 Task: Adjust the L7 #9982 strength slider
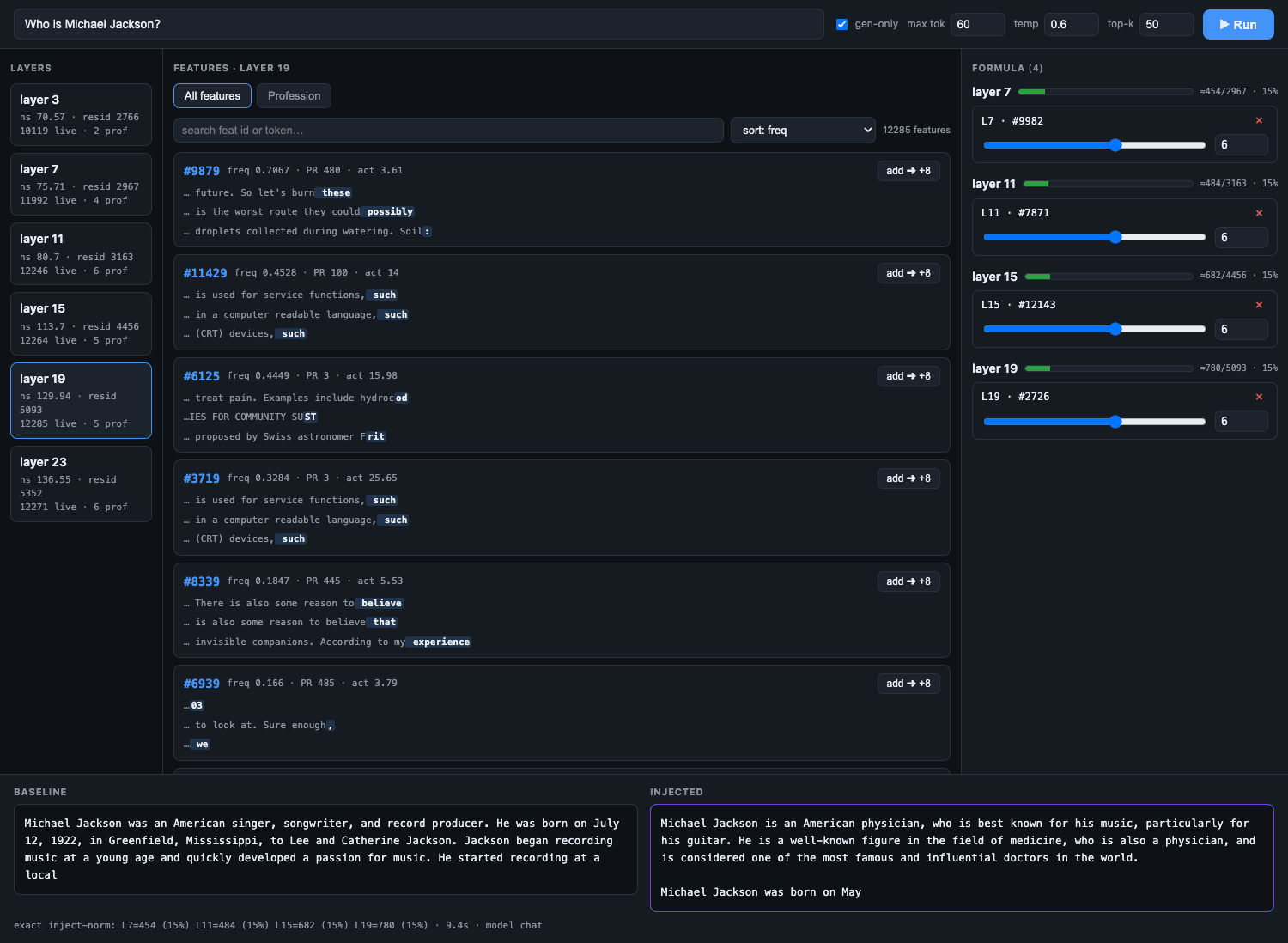click(x=1095, y=145)
